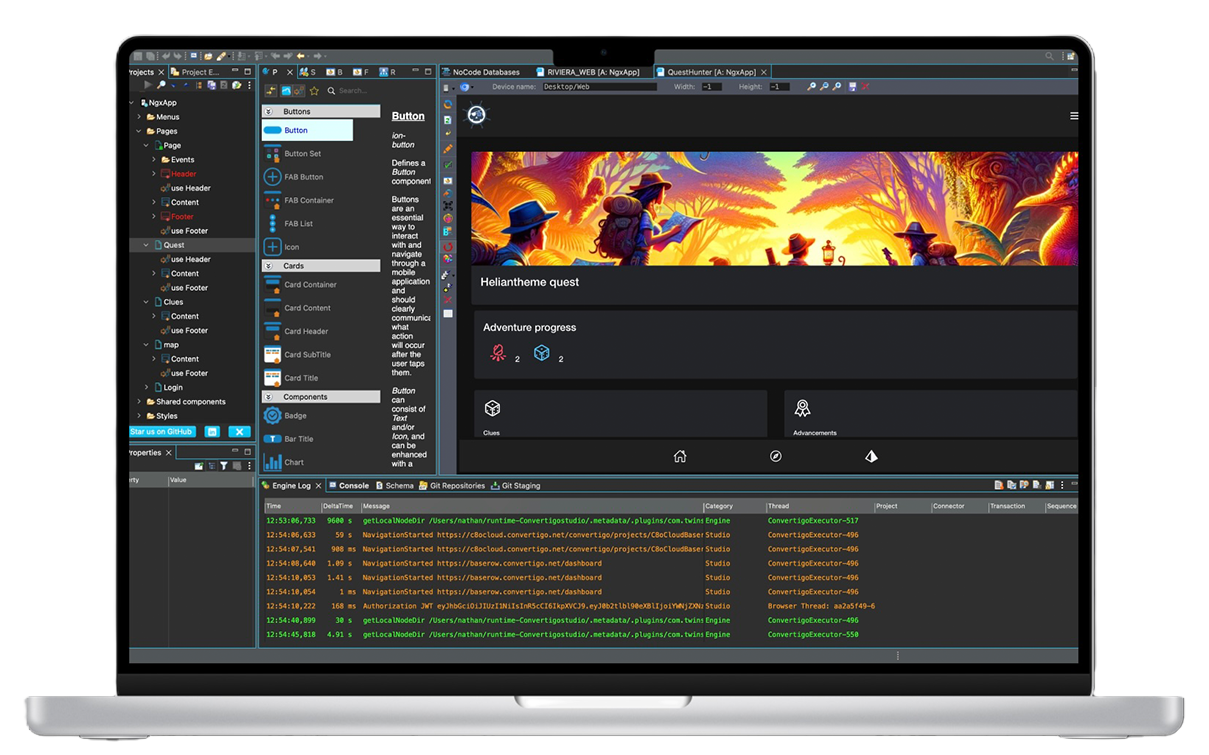Click the Chart component icon in the palette
Screen dimensions: 1209x755
273,462
